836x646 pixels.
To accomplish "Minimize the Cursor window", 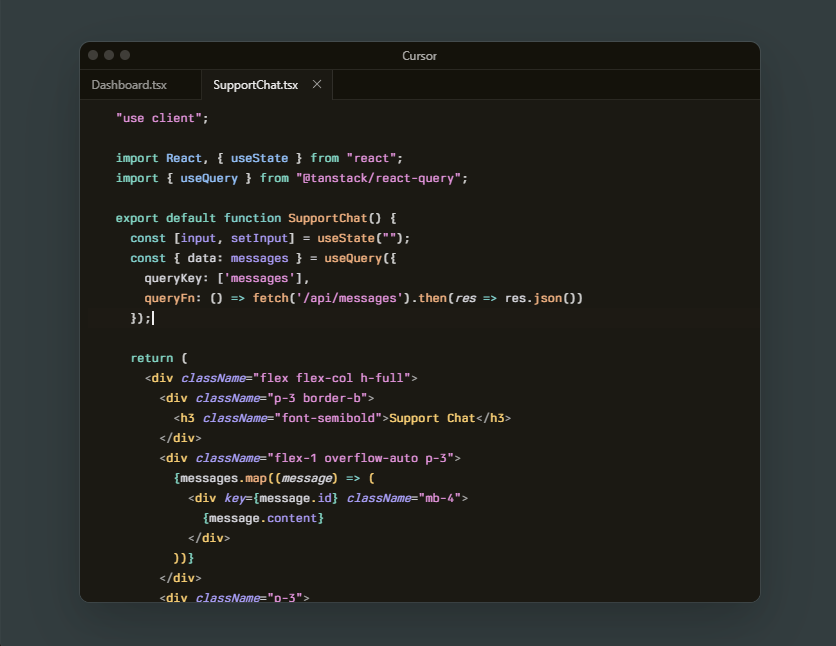I will [x=109, y=55].
